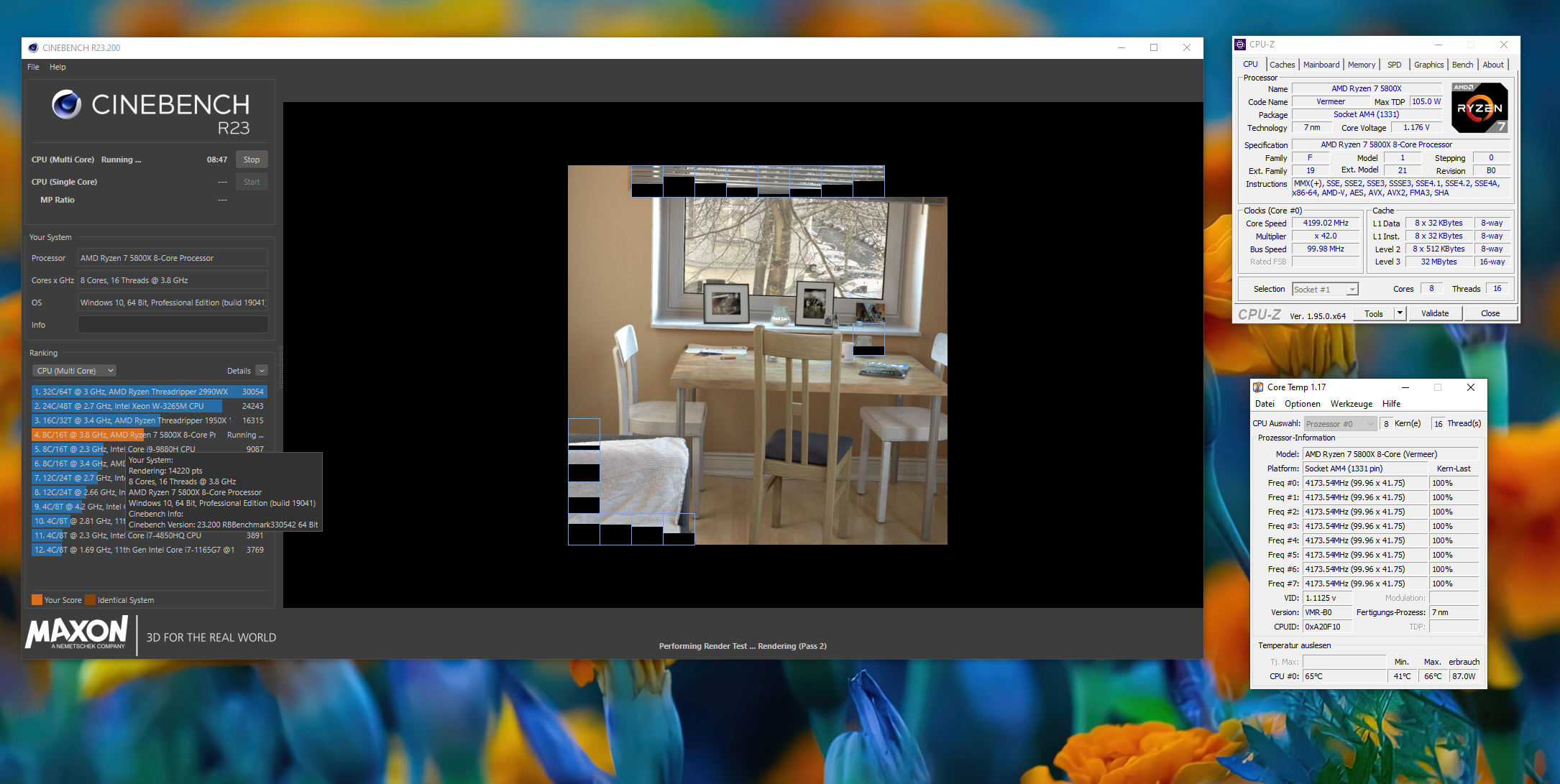
Task: Click the Info input field
Action: click(173, 325)
